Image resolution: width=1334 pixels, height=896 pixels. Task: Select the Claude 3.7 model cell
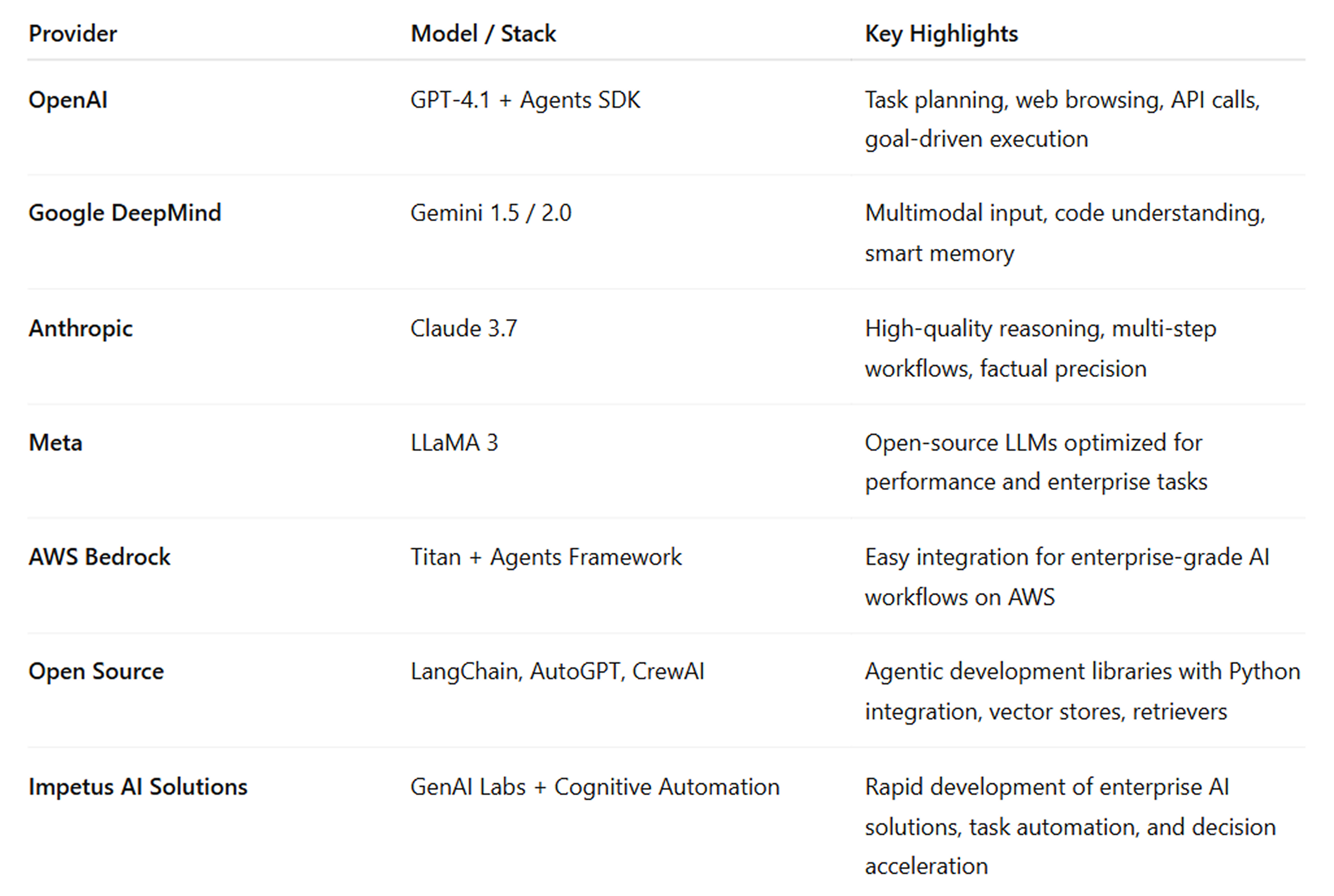tap(464, 329)
